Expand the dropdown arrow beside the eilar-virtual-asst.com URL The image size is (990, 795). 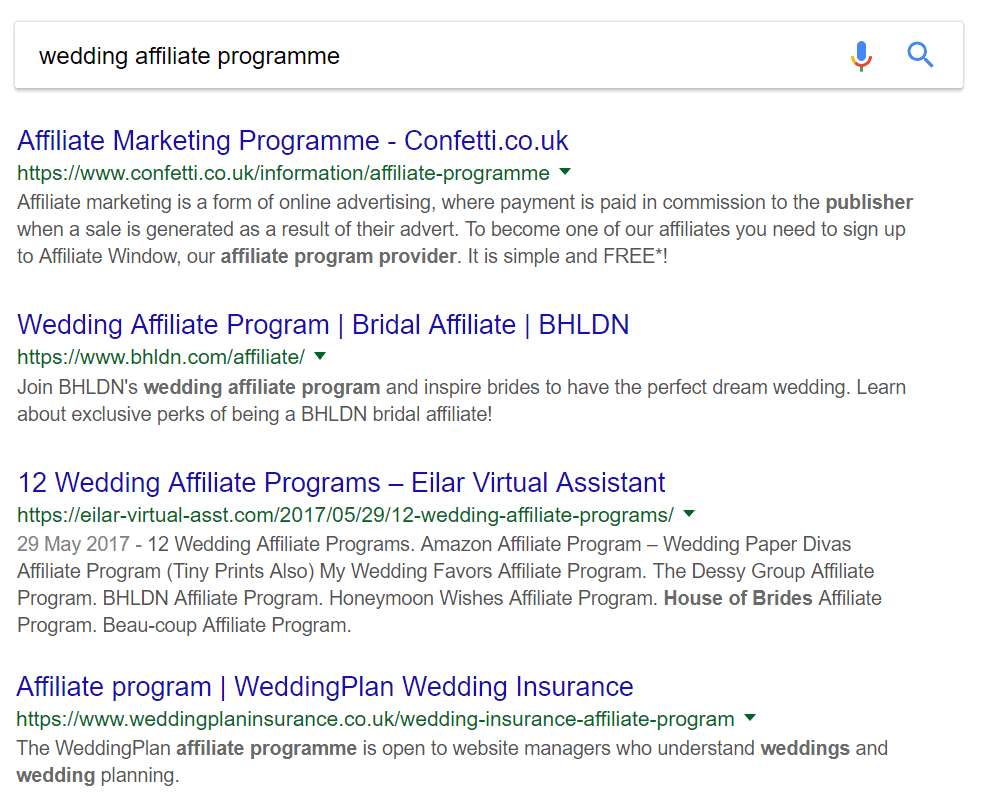689,514
